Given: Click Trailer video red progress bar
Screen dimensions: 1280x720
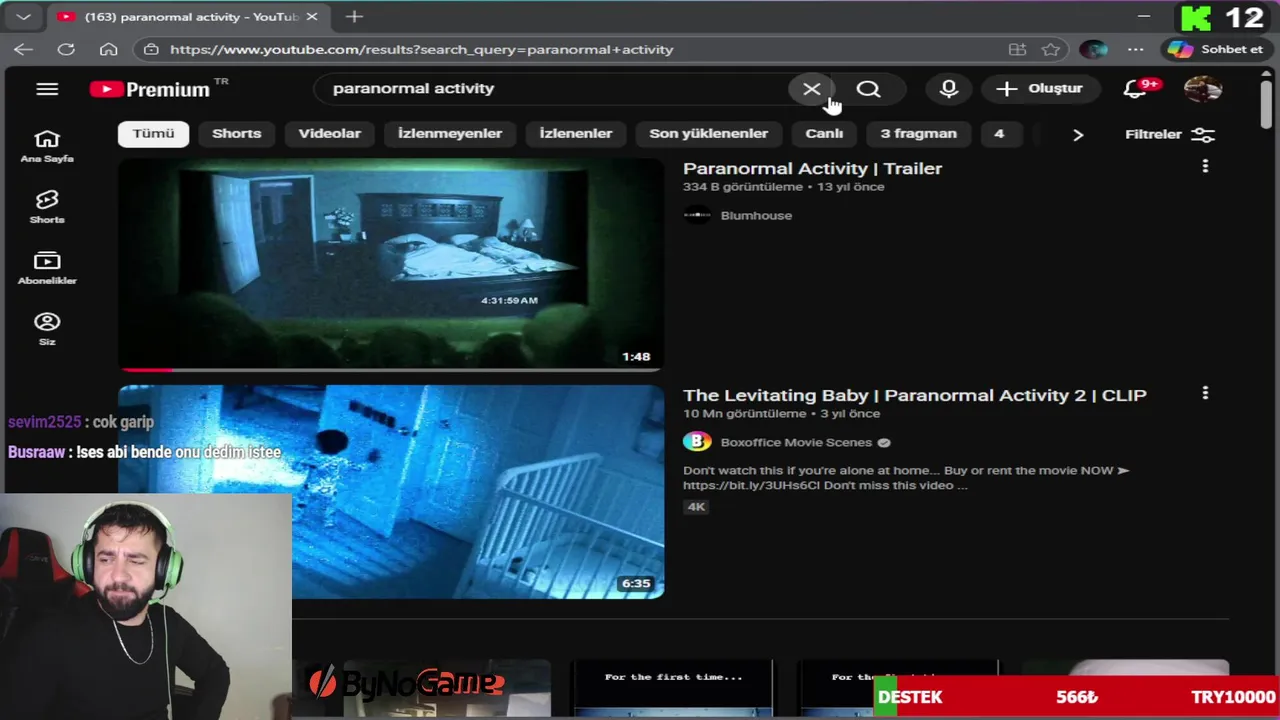Looking at the screenshot, I should pos(146,369).
